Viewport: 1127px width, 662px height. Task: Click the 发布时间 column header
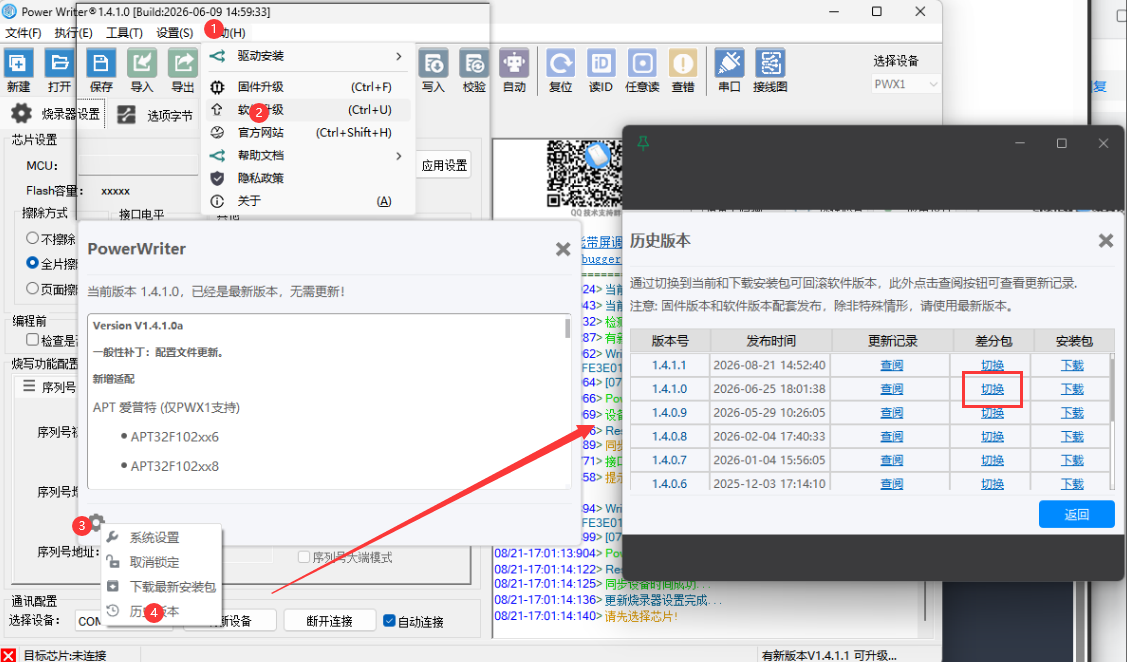770,341
